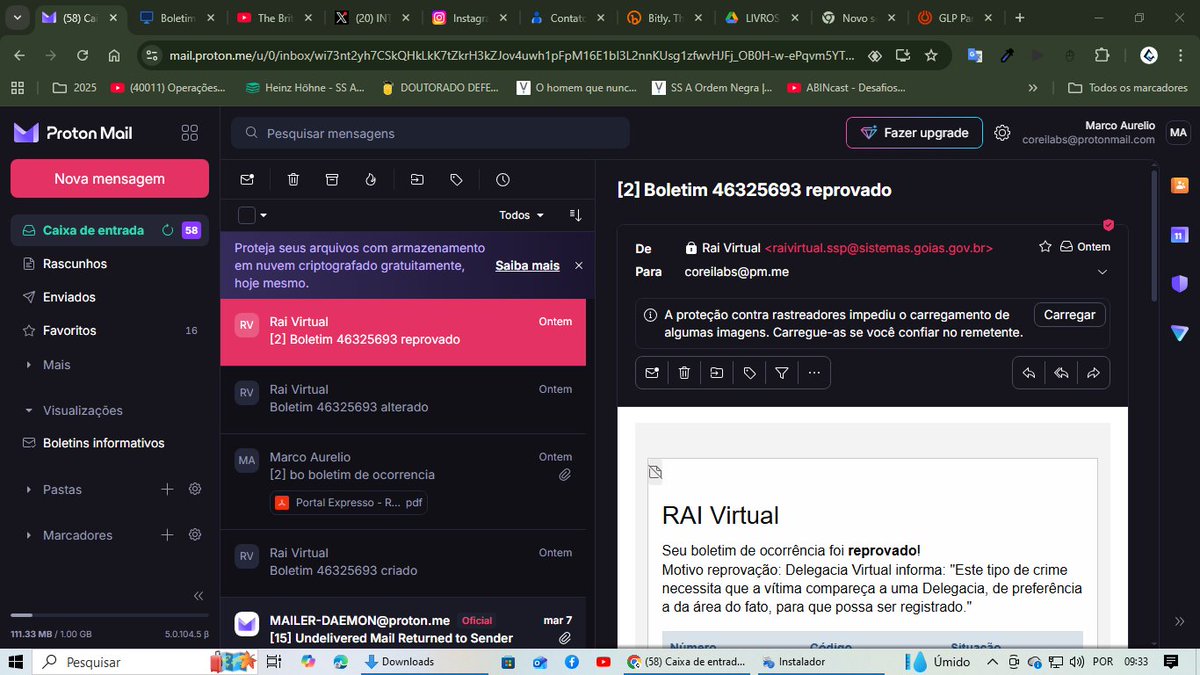Screen dimensions: 1200x675
Task: Mark as spam with the flame icon
Action: coord(371,180)
